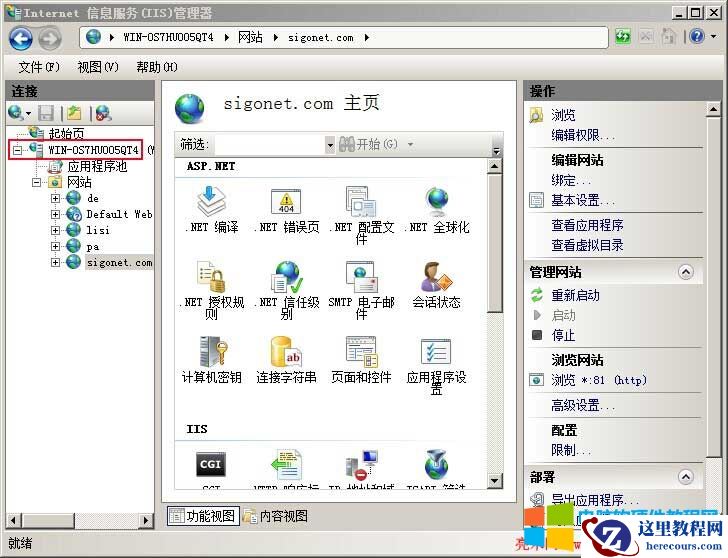
Task: Select 起始页 in tree
Action: point(66,134)
